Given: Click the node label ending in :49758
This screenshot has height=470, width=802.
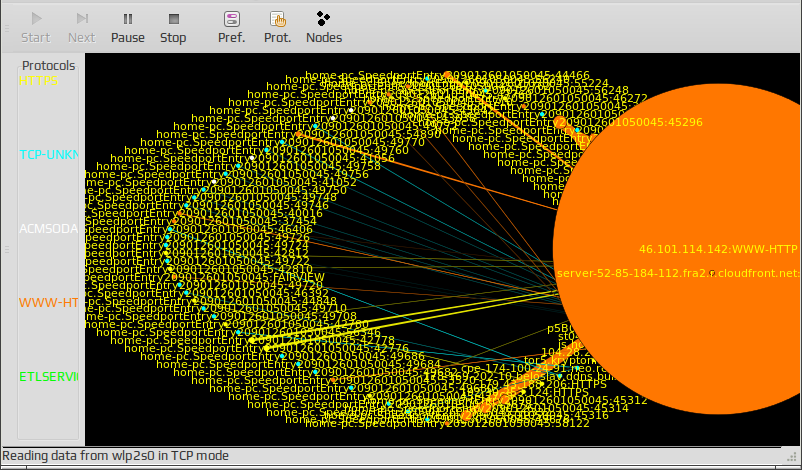Looking at the screenshot, I should click(238, 166).
